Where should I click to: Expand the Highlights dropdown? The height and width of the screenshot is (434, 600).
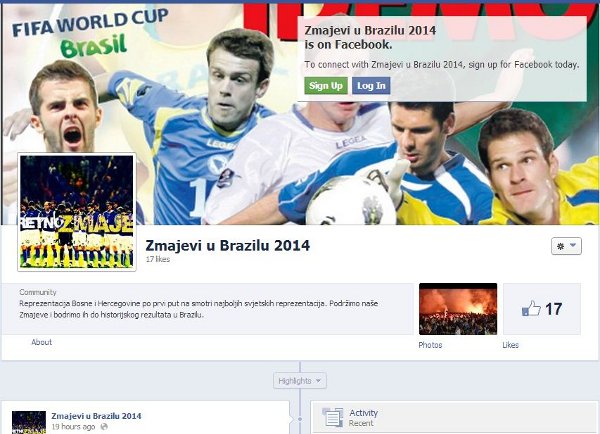[300, 381]
